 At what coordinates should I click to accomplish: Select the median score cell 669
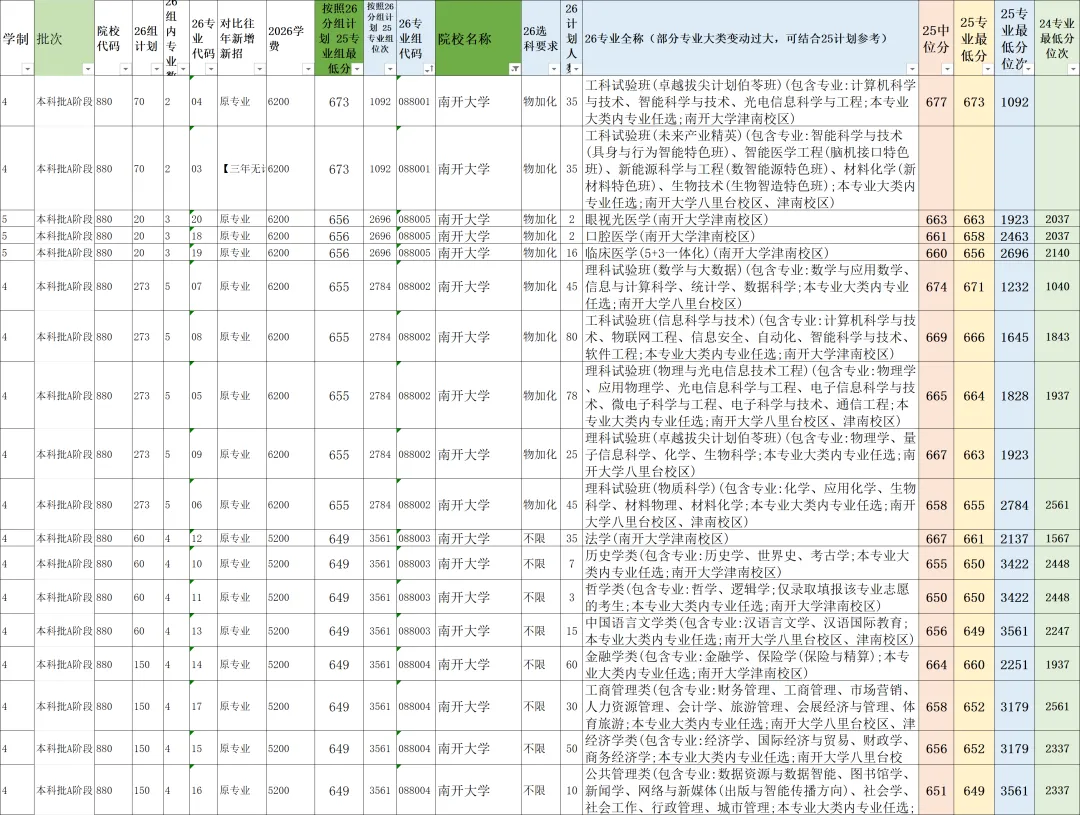click(936, 337)
